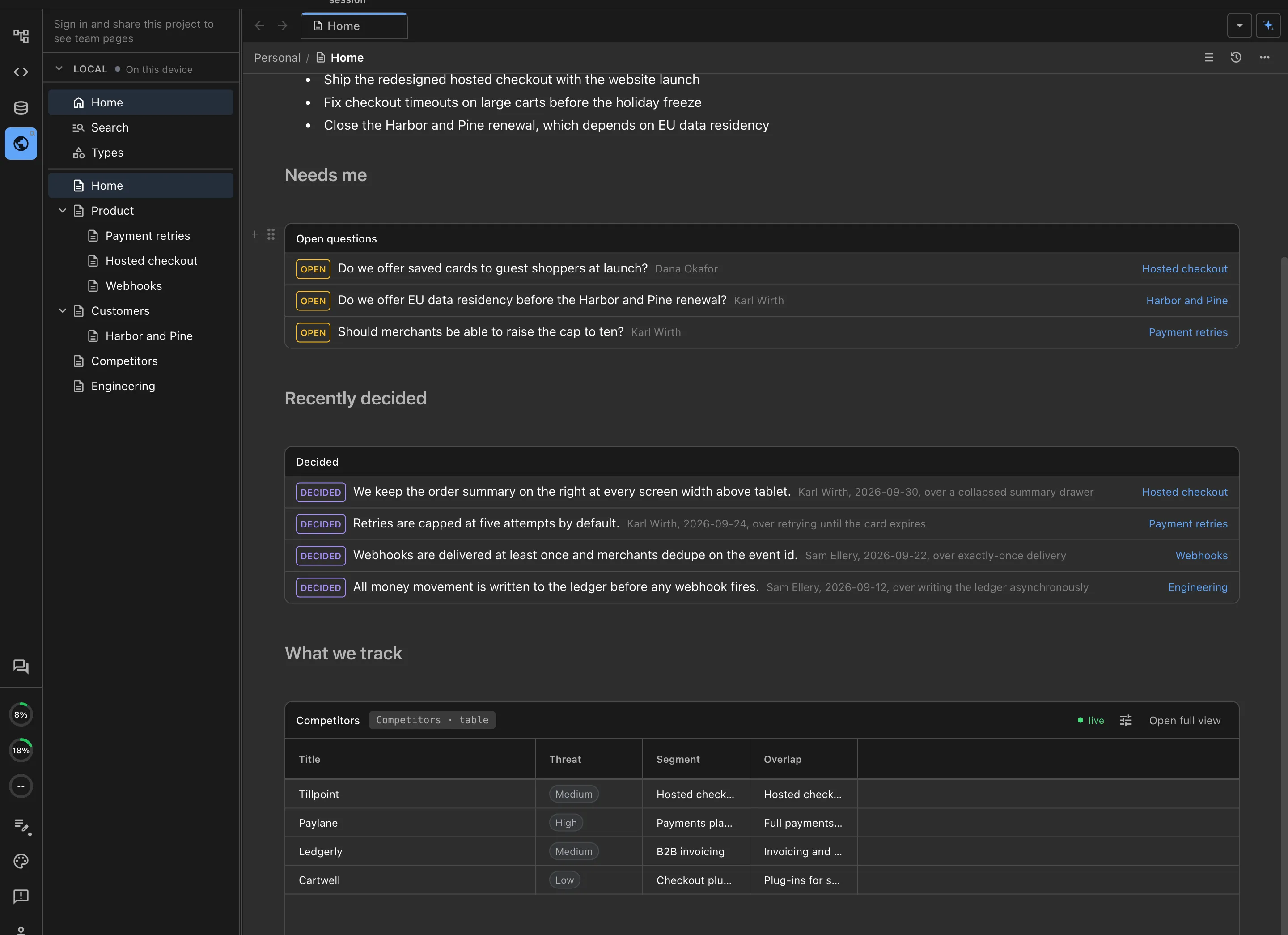Open Types in the sidebar

tap(141, 152)
